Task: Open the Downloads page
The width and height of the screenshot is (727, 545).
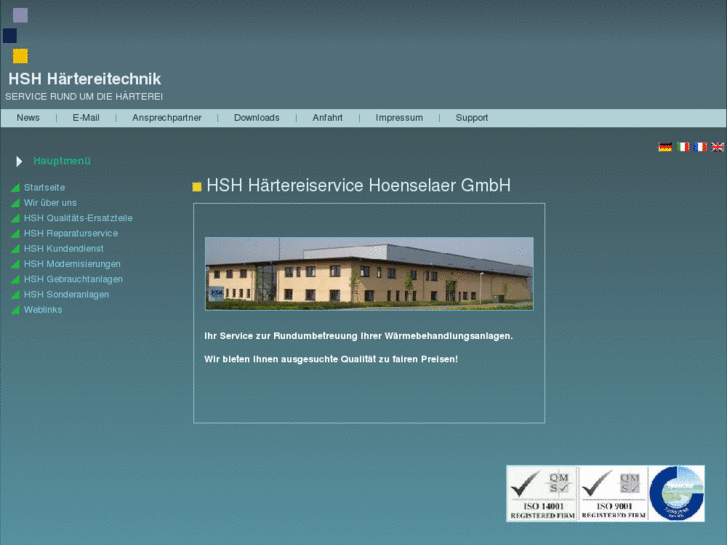Action: point(256,118)
